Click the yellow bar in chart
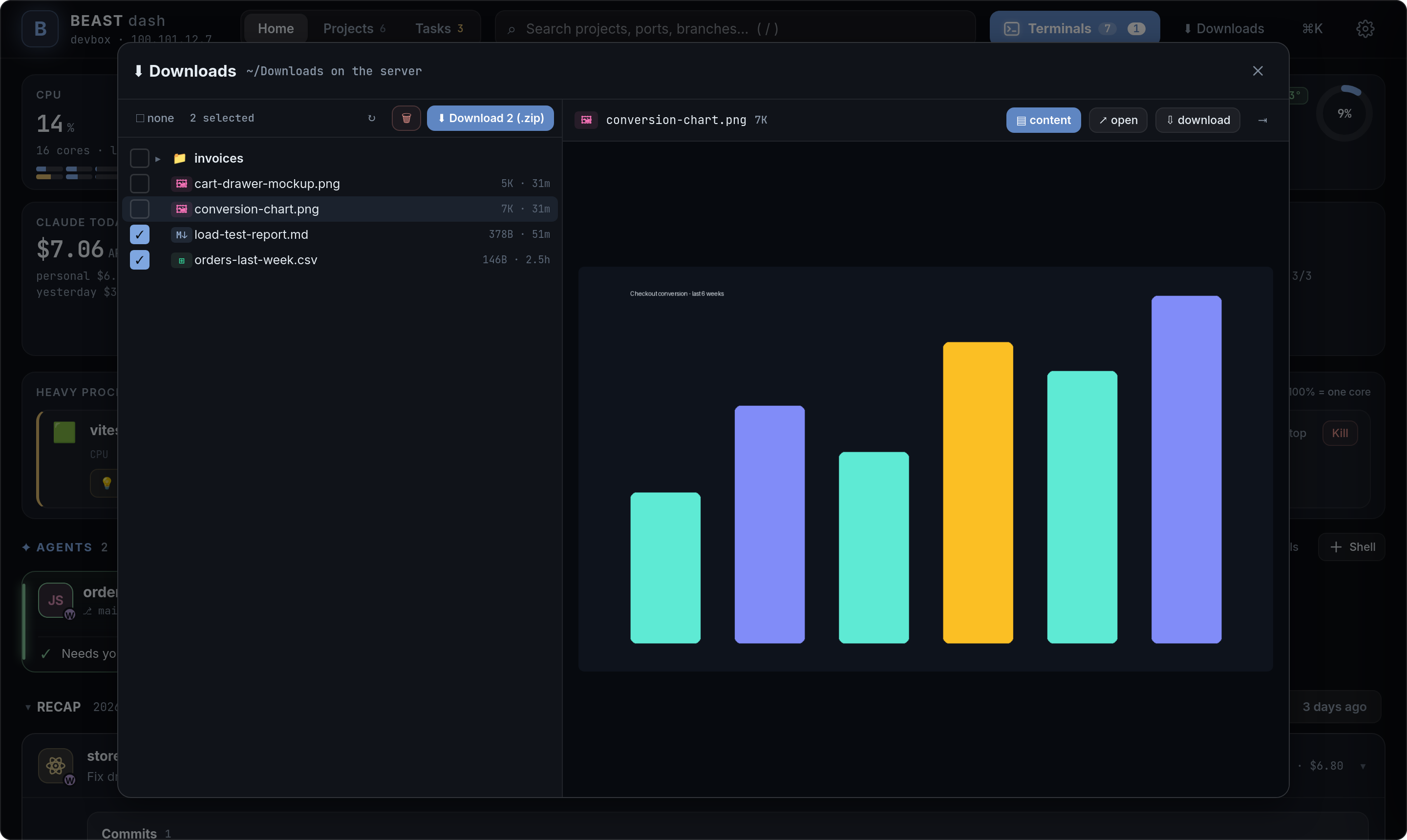Screen dimensions: 1407x840 tap(978, 492)
